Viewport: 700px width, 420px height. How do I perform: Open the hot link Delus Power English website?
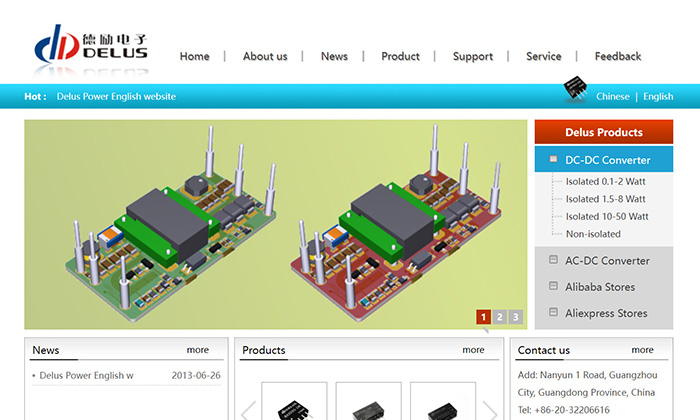(116, 96)
